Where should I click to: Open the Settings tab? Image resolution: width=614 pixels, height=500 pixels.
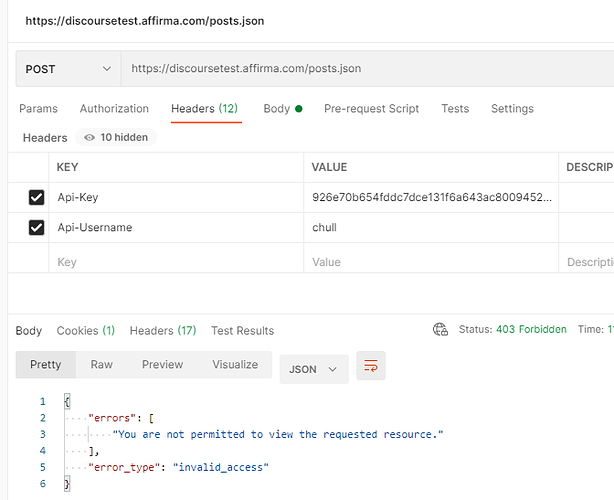tap(512, 108)
